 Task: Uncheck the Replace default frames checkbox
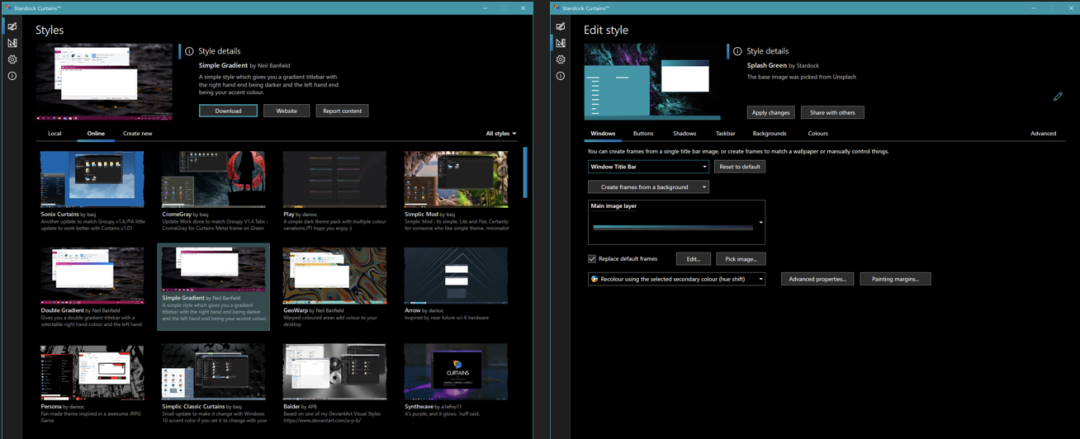click(592, 258)
